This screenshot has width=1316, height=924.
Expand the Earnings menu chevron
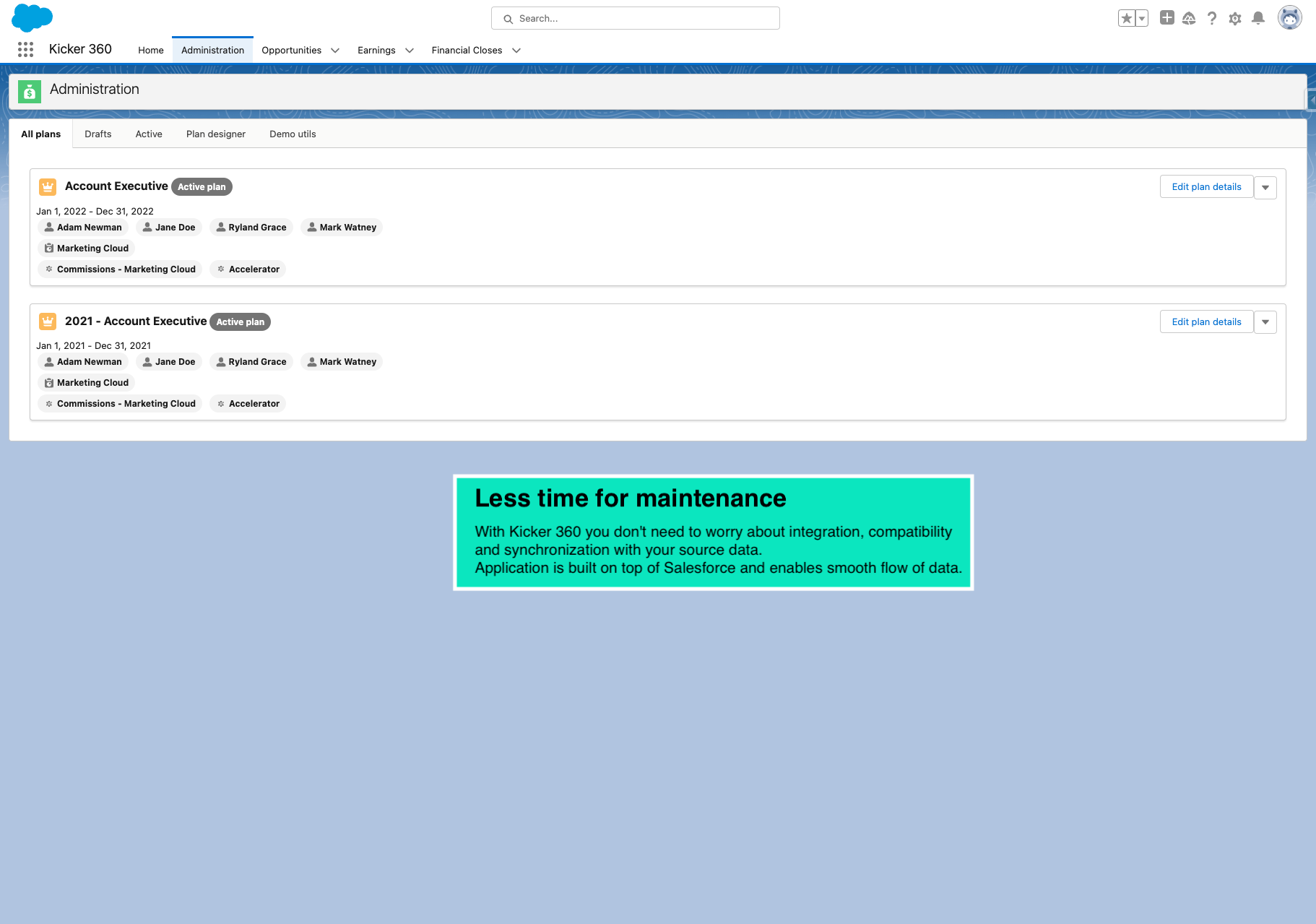pos(410,51)
